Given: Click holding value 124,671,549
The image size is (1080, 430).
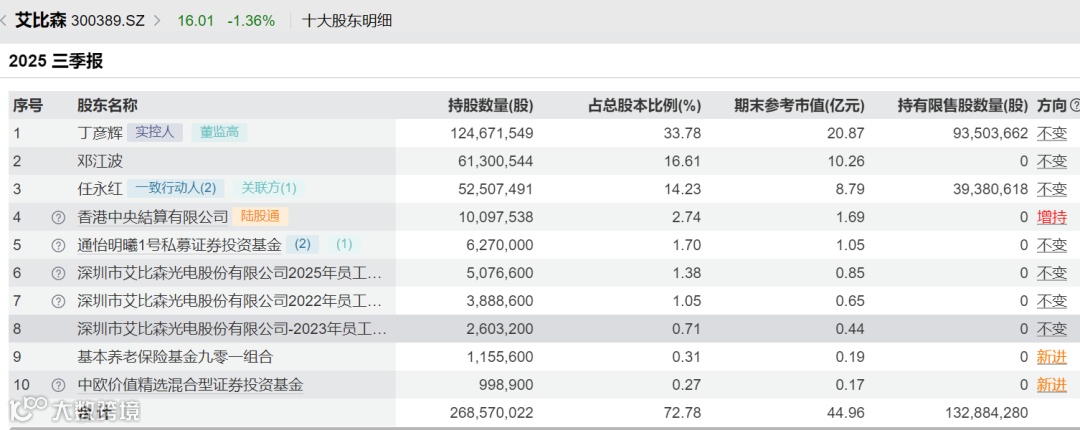Looking at the screenshot, I should [x=490, y=134].
